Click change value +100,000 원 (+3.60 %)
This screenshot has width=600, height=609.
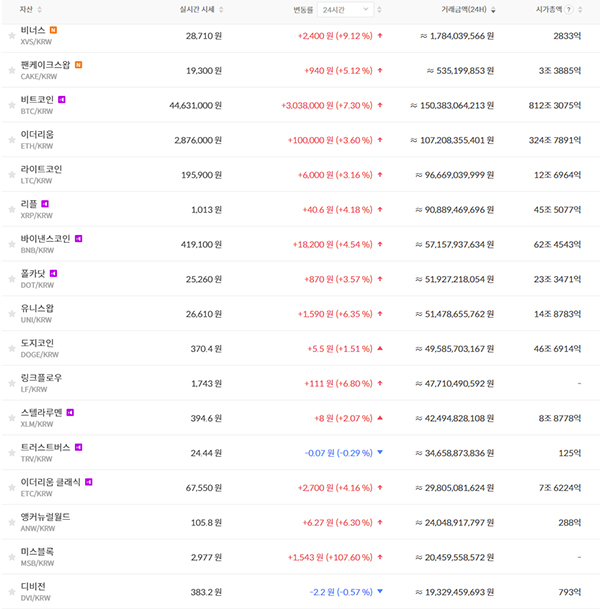330,140
